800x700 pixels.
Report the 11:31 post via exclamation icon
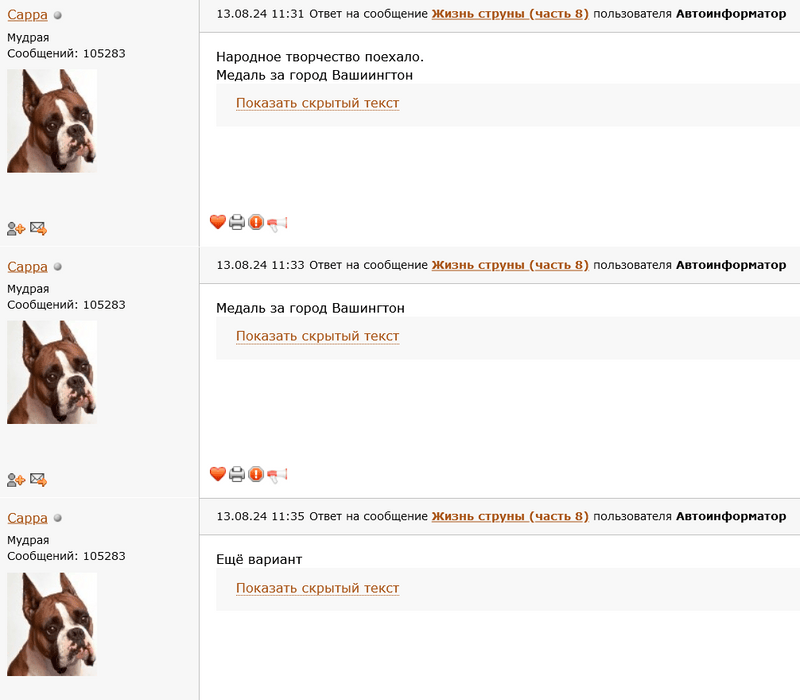pyautogui.click(x=256, y=222)
